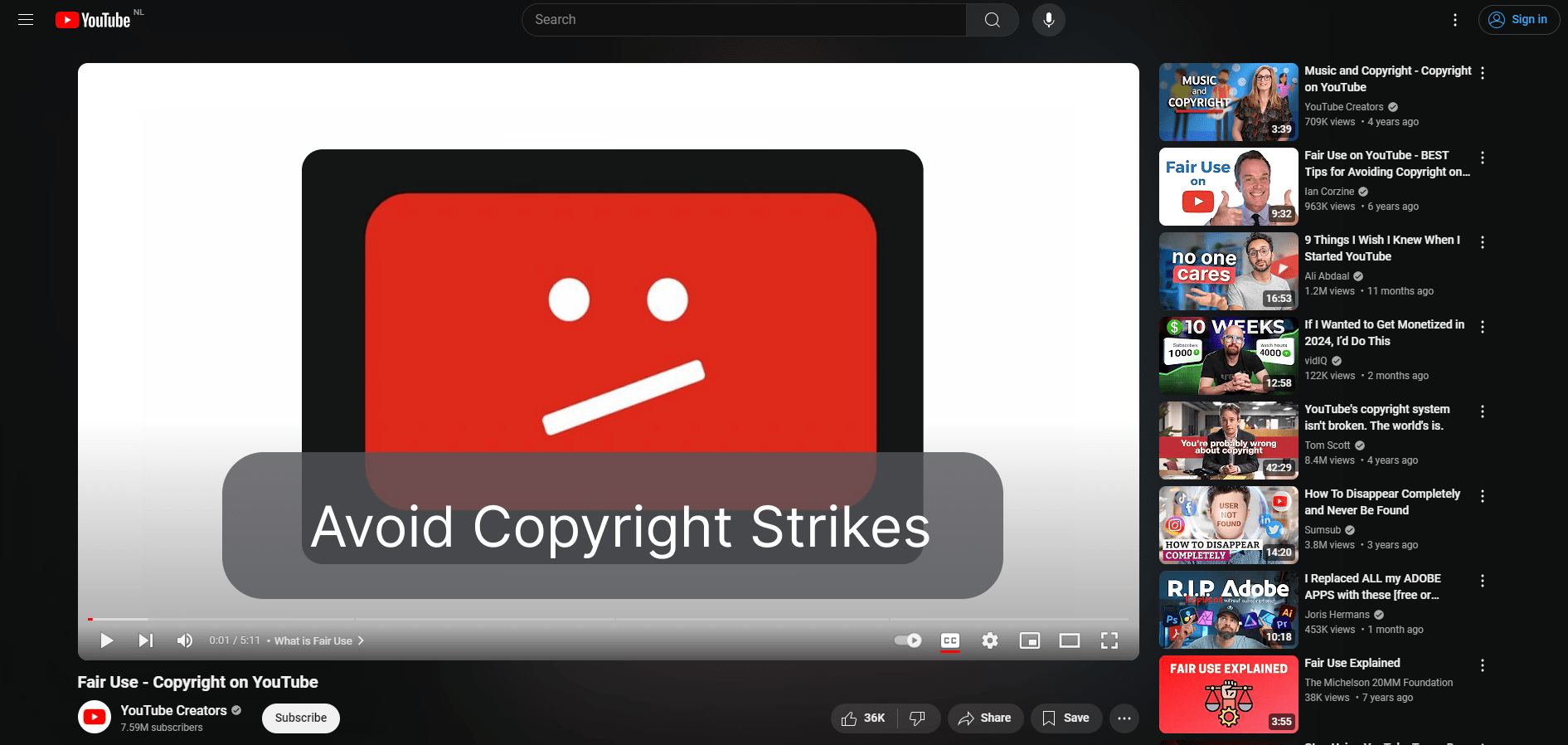This screenshot has height=745, width=1568.
Task: Open options for 'I Replaced ALL my ADOBE'
Action: tap(1483, 581)
